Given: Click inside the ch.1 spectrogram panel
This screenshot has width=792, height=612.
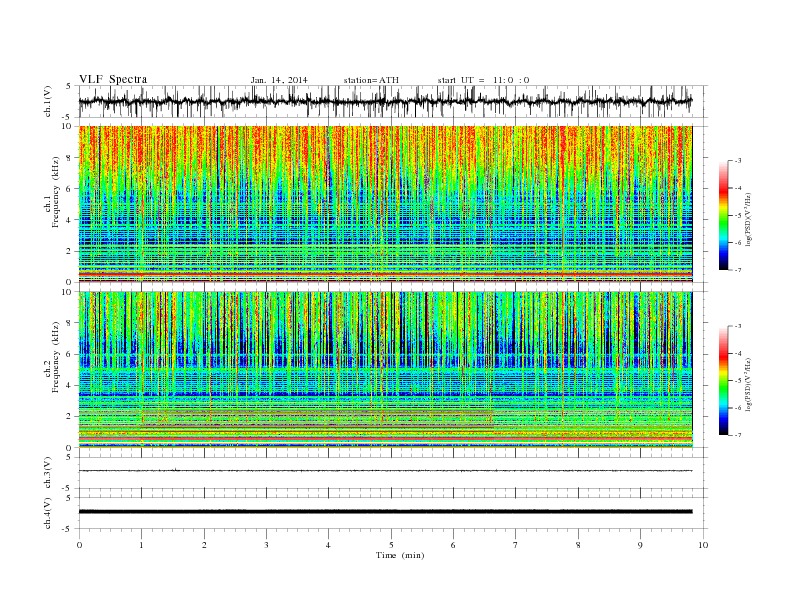Looking at the screenshot, I should 385,204.
